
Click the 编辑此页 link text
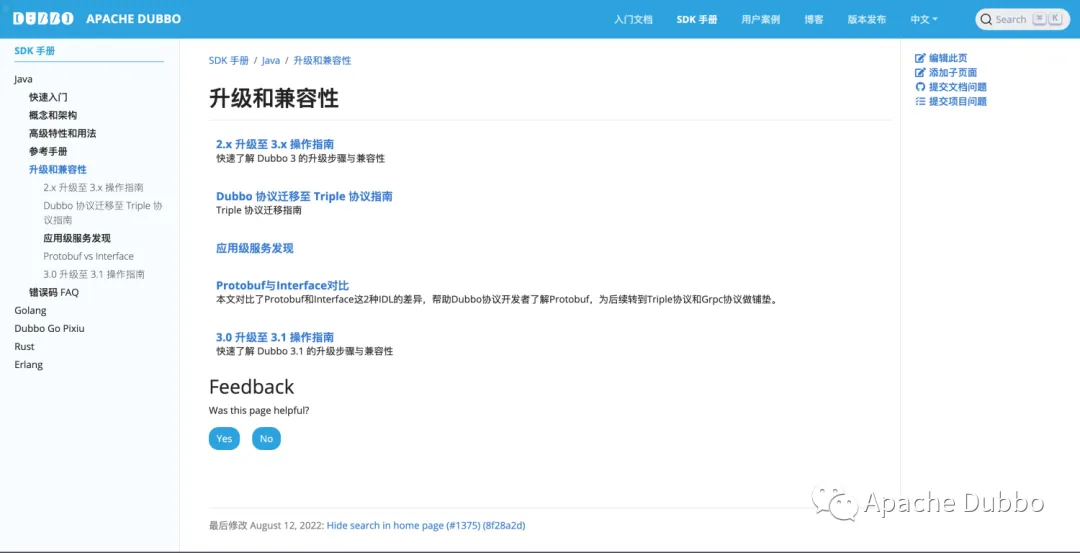click(948, 58)
